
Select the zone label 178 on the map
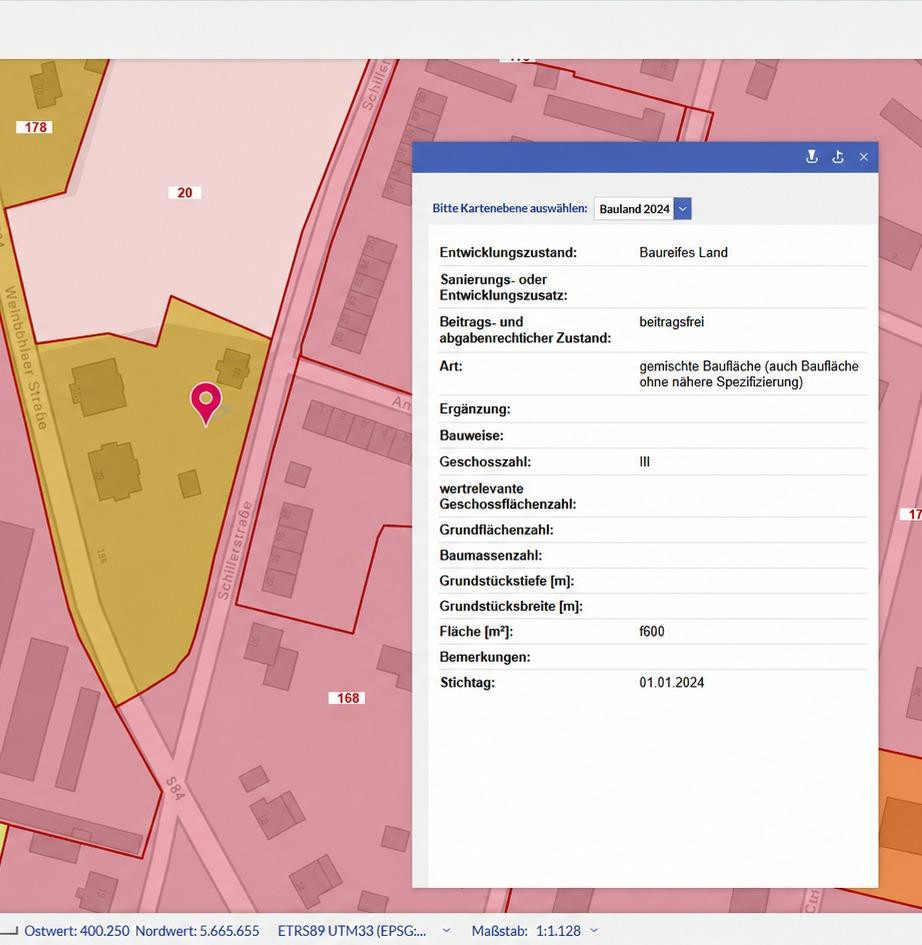35,127
